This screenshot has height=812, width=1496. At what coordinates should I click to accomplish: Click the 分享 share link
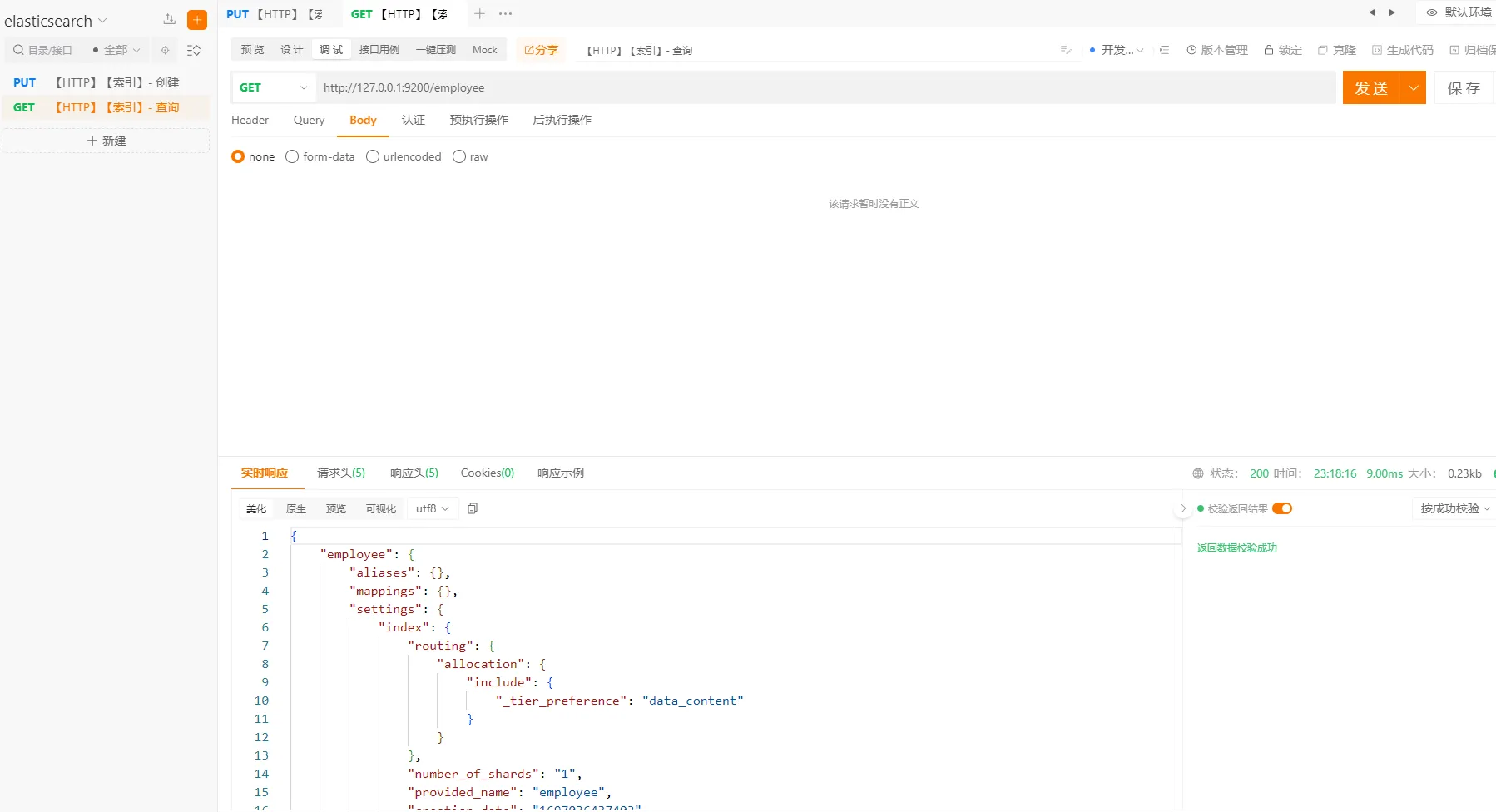[x=541, y=50]
